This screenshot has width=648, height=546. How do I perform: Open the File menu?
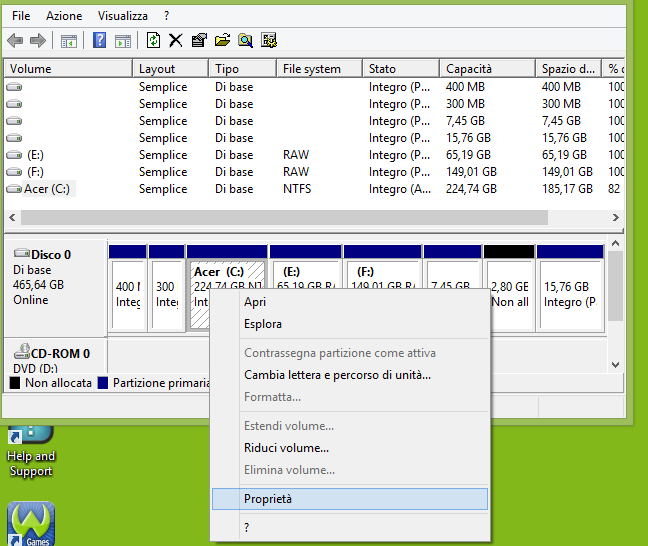21,16
